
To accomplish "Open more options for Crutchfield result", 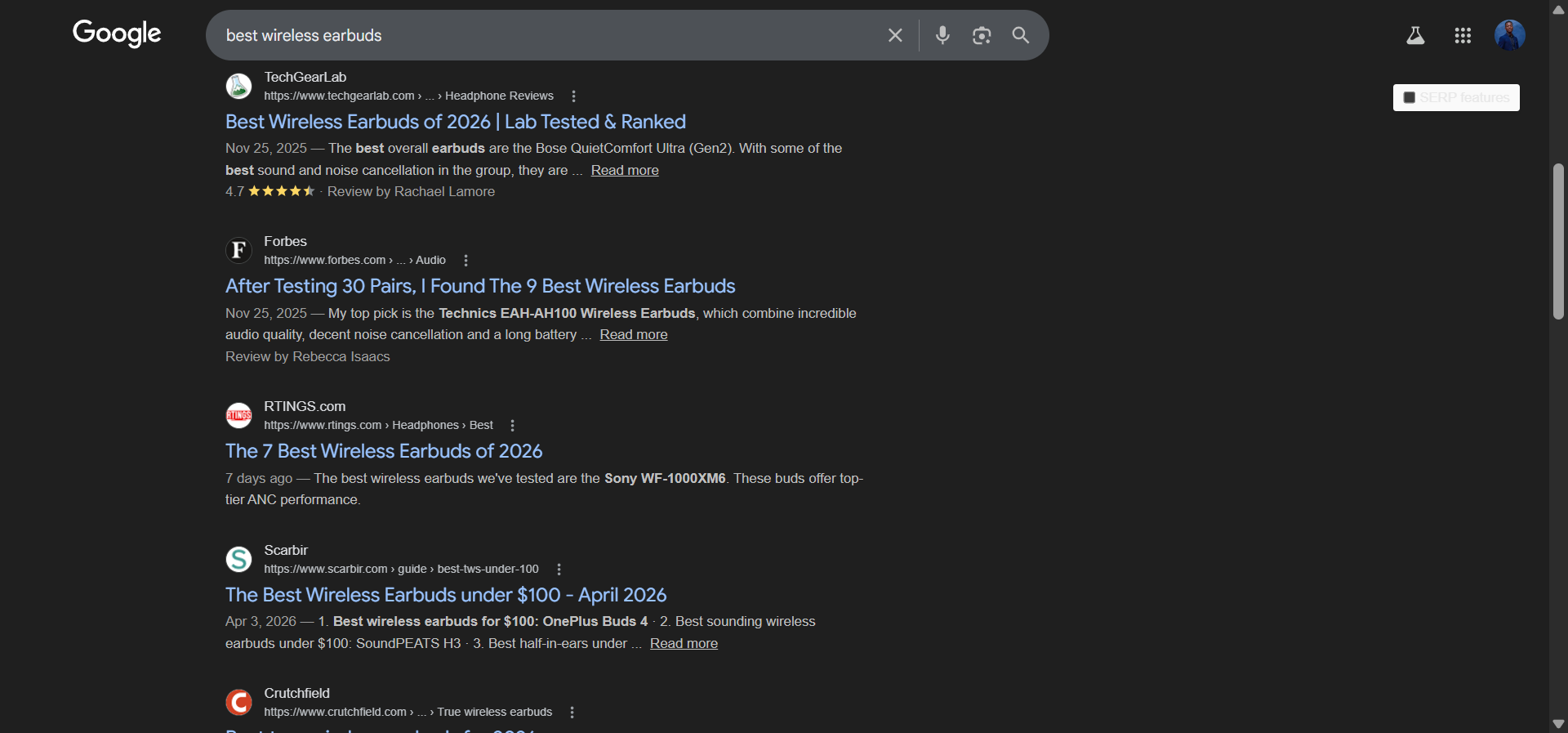I will pyautogui.click(x=572, y=713).
